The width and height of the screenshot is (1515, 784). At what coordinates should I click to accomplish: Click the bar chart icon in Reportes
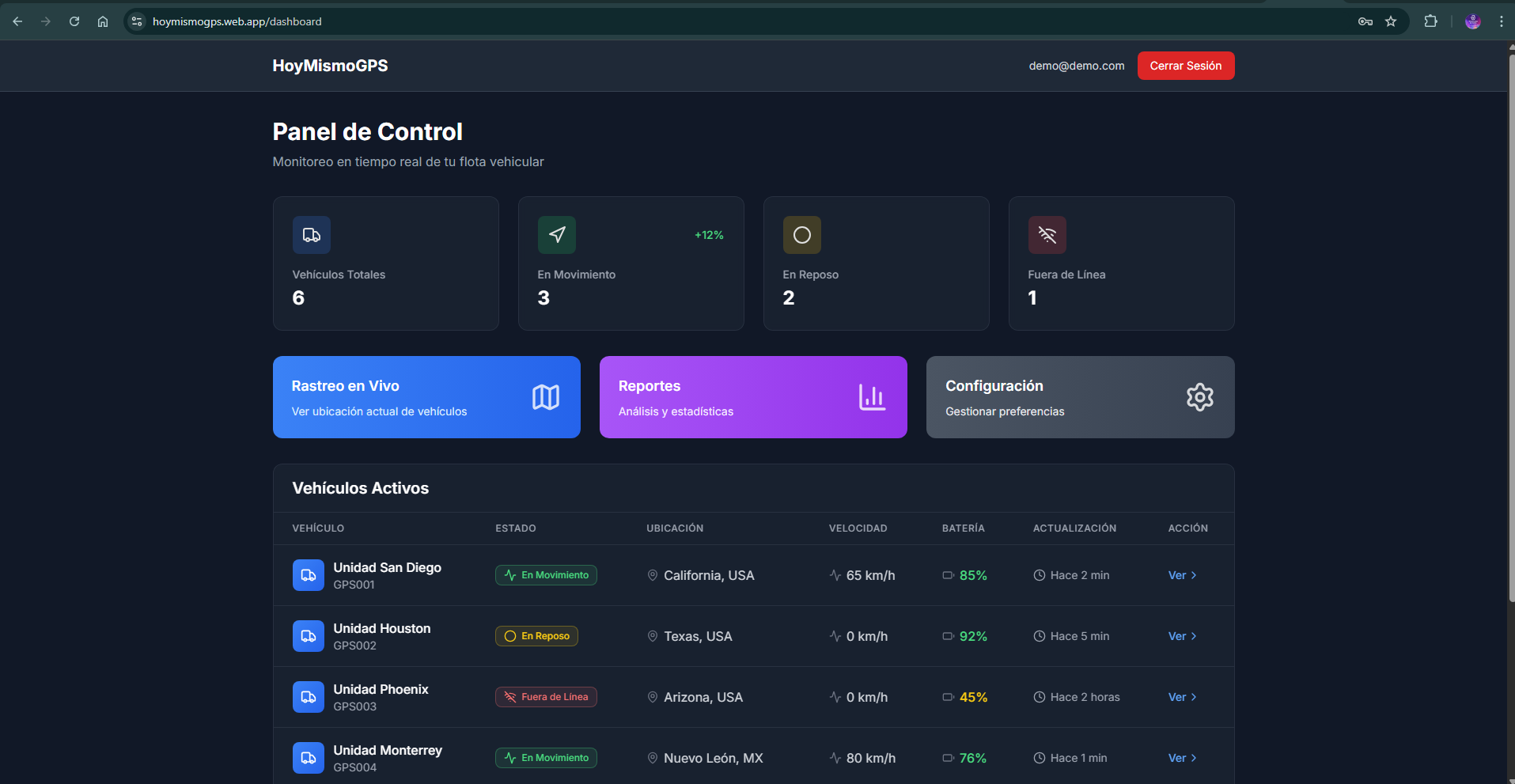click(872, 397)
